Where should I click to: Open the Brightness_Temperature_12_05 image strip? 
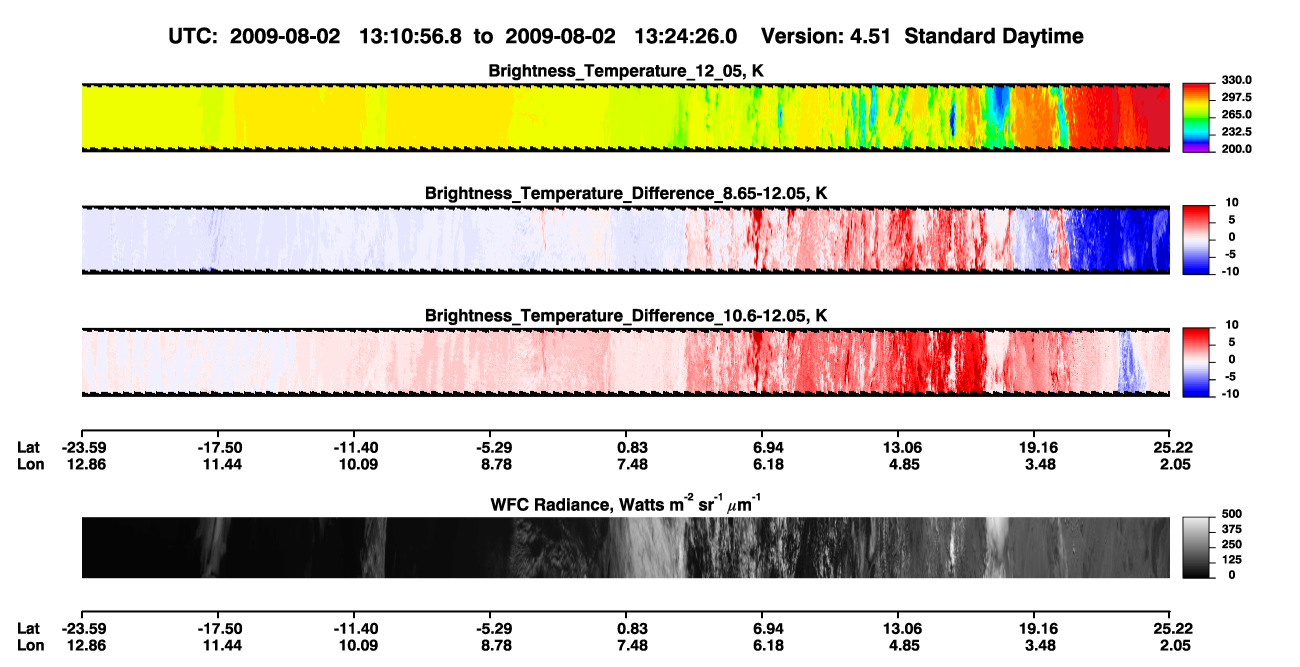pyautogui.click(x=625, y=117)
